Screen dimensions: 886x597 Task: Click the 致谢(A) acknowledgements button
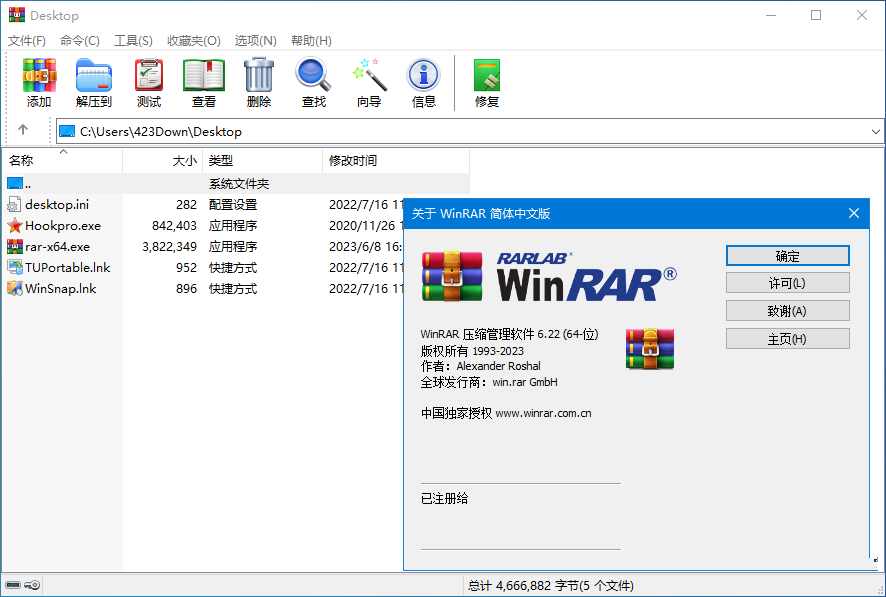click(787, 311)
